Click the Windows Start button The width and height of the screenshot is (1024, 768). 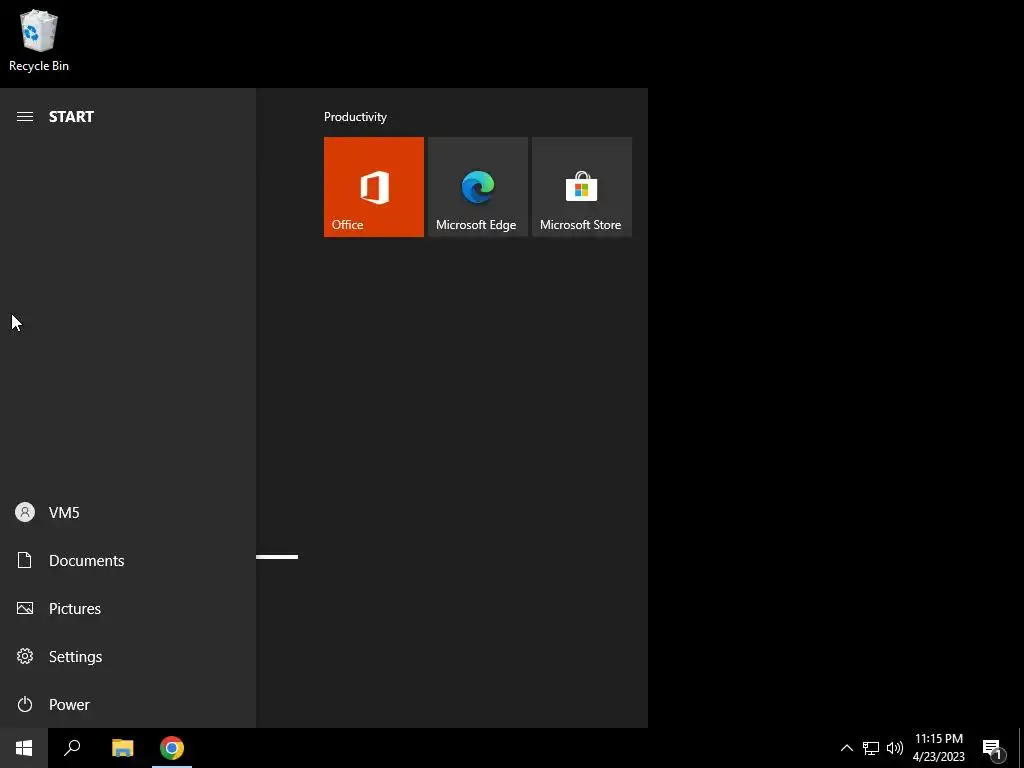click(x=24, y=748)
